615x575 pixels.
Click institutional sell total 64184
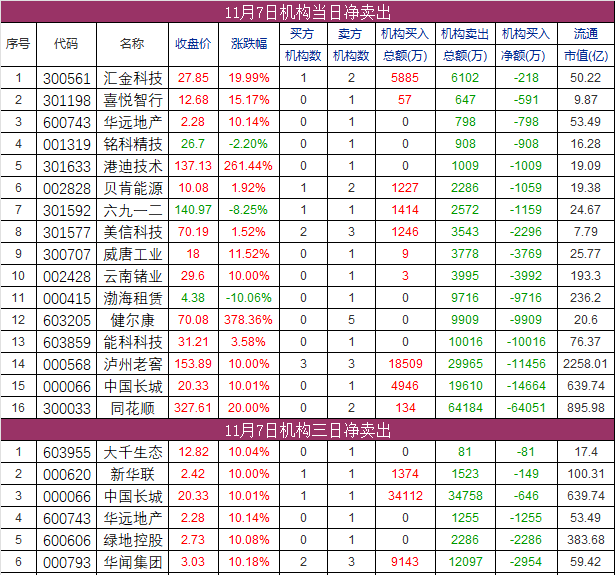pyautogui.click(x=465, y=408)
